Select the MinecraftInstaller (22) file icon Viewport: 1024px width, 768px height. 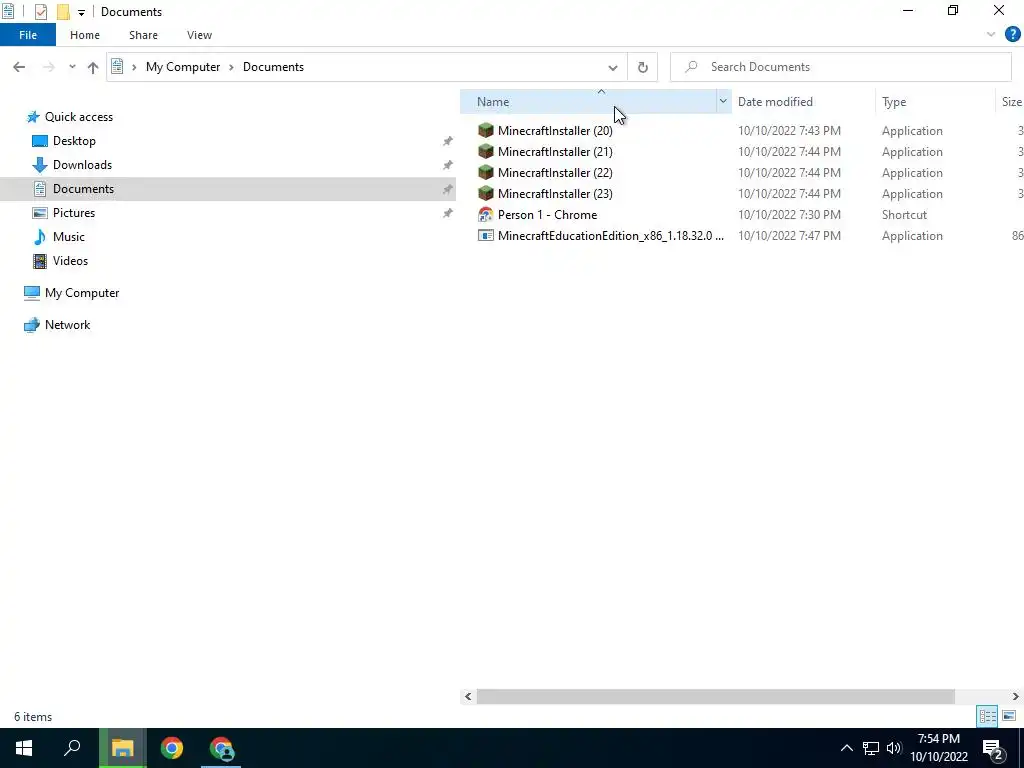click(485, 173)
